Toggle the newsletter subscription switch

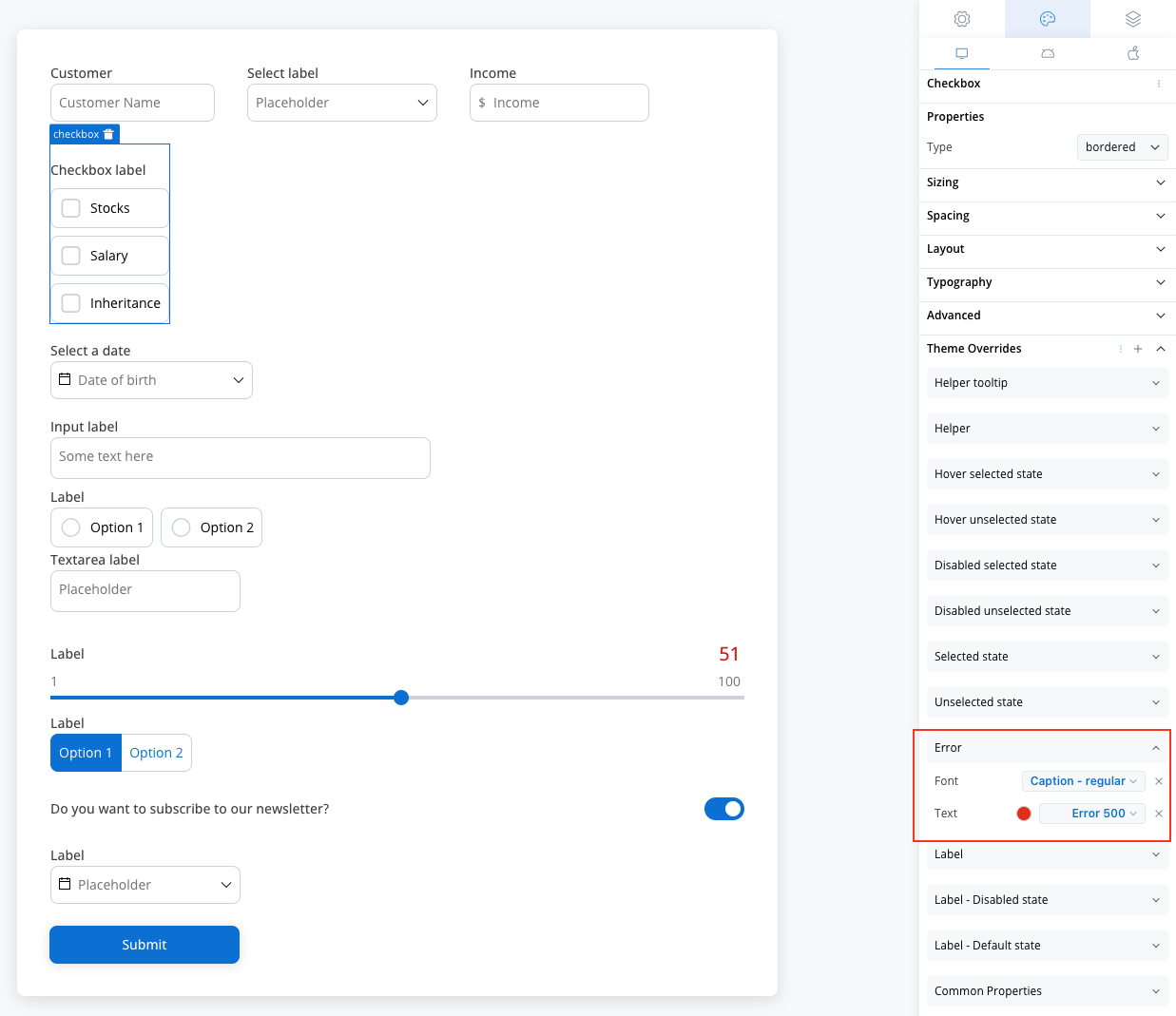click(724, 809)
